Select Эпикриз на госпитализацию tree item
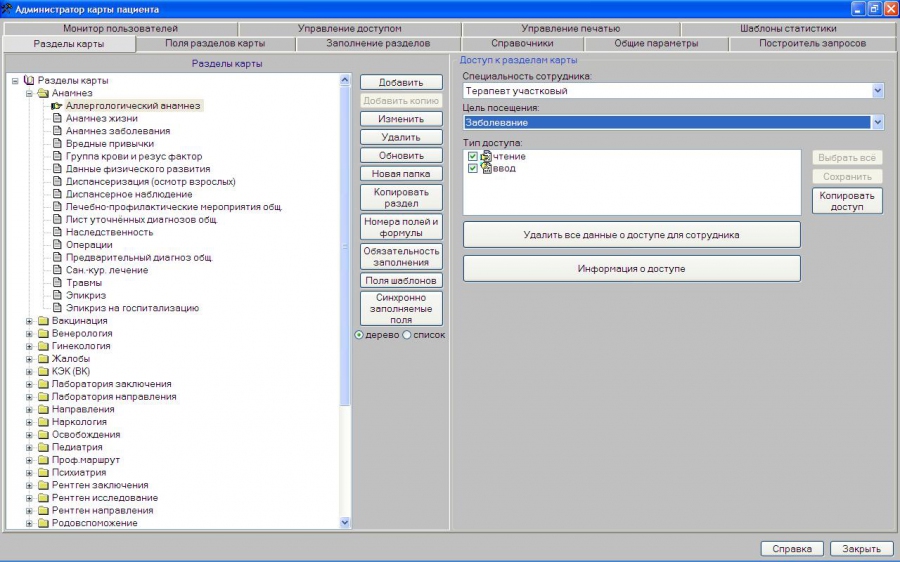 coord(132,308)
